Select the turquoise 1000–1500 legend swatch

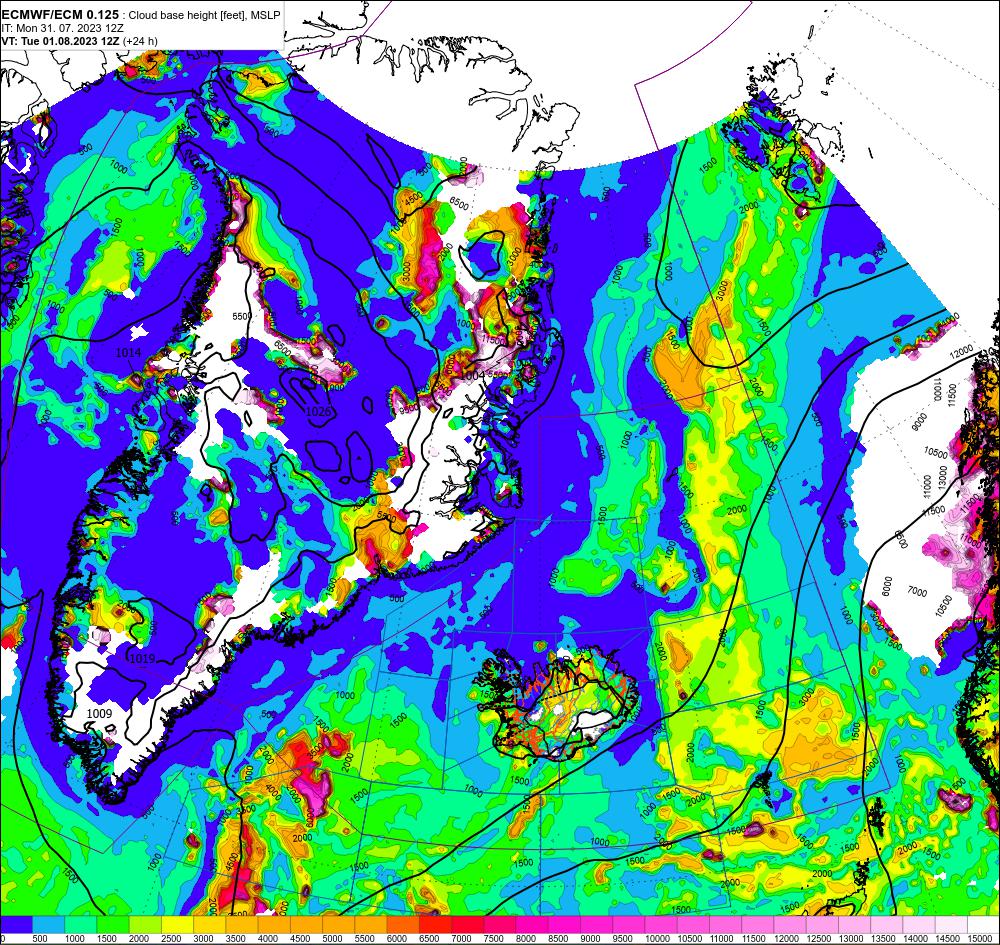coord(81,925)
